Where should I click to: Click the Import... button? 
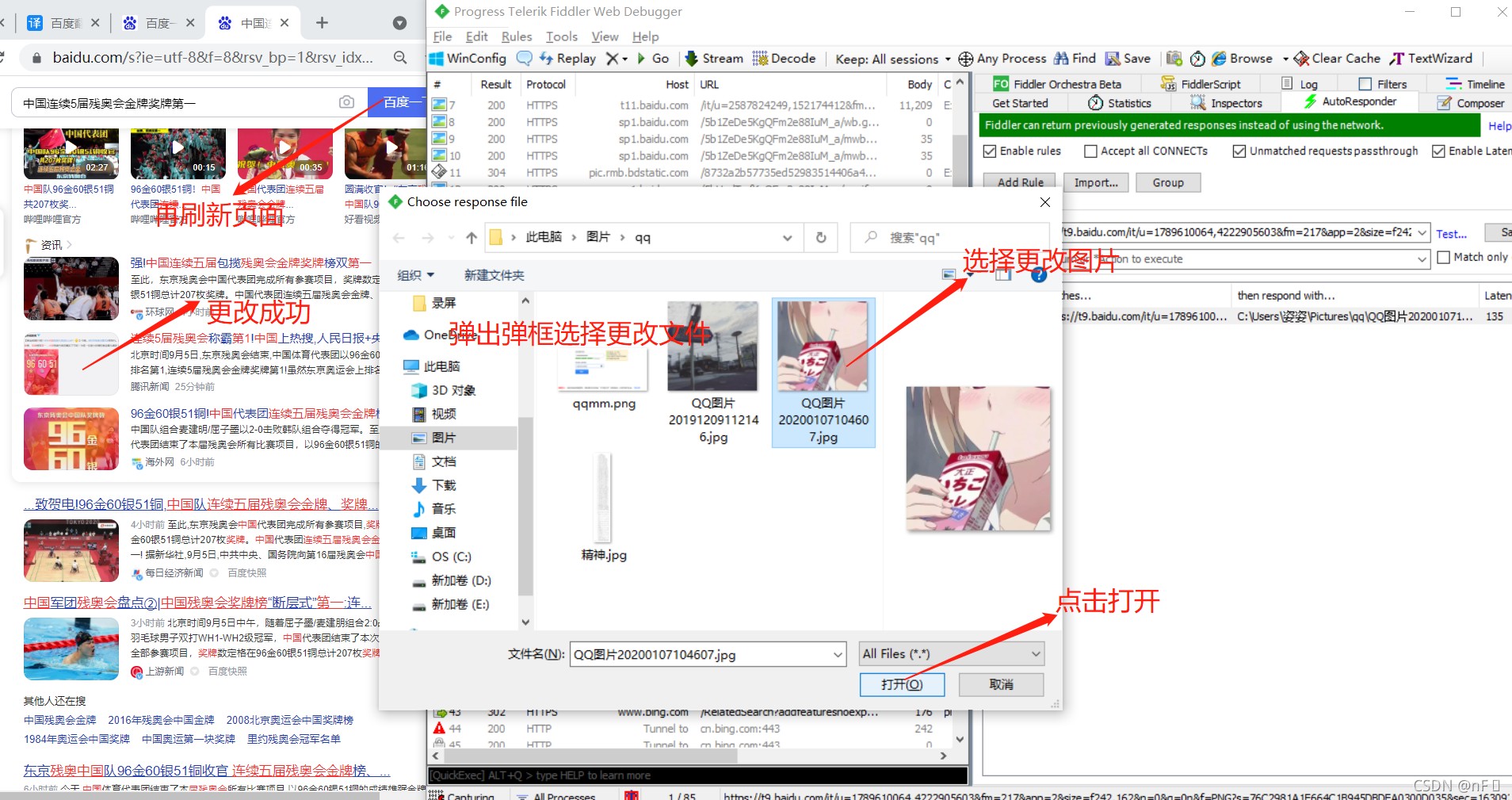point(1096,182)
